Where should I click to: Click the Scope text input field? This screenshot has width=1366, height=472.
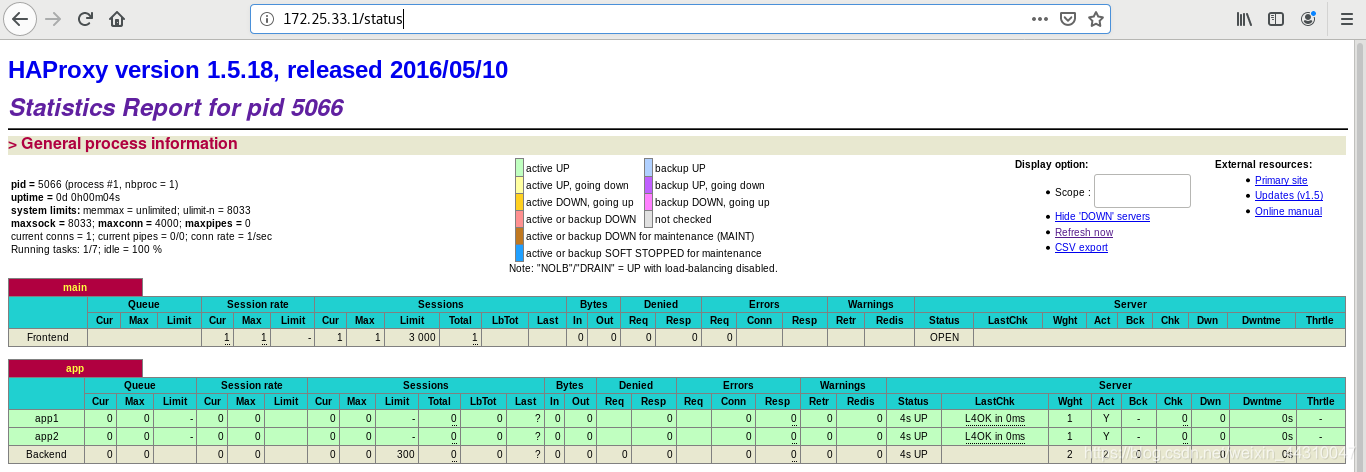click(x=1142, y=191)
